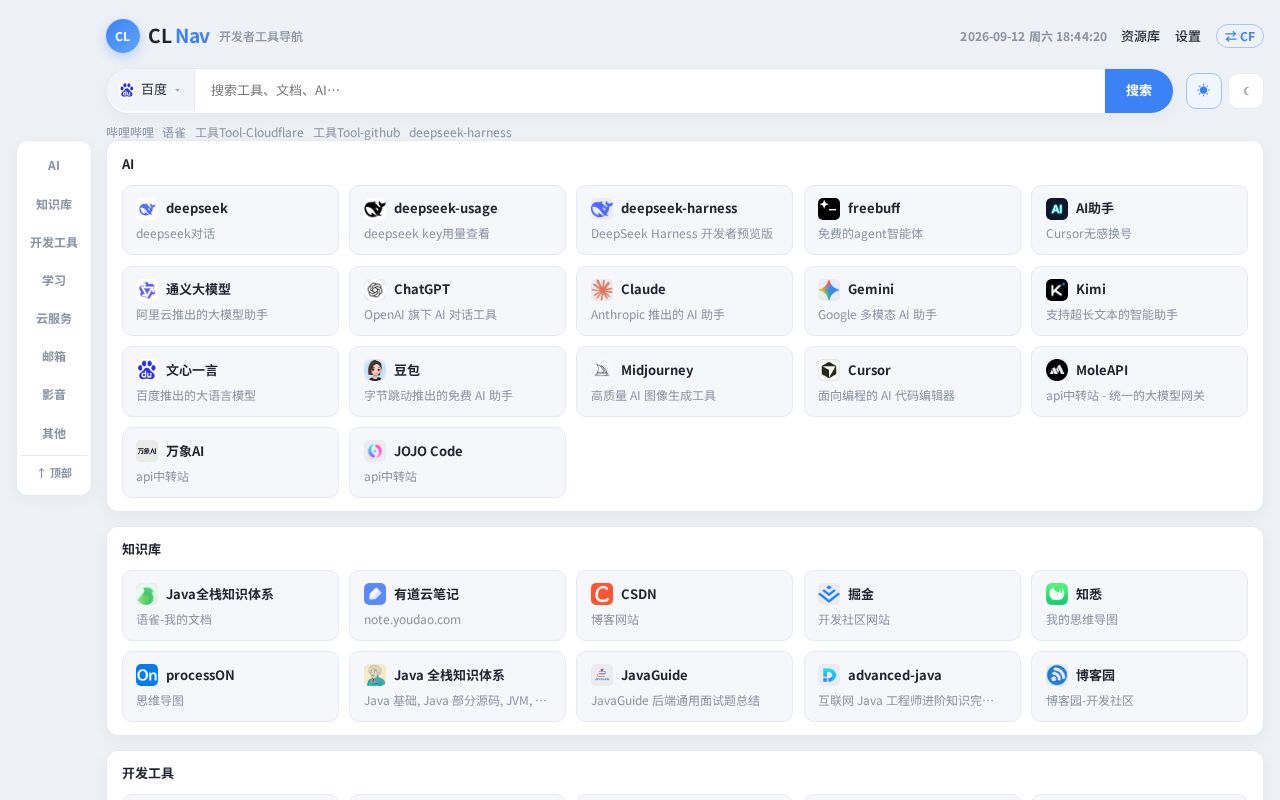This screenshot has height=800, width=1280.
Task: Click the advanced-java card icon
Action: coord(829,675)
